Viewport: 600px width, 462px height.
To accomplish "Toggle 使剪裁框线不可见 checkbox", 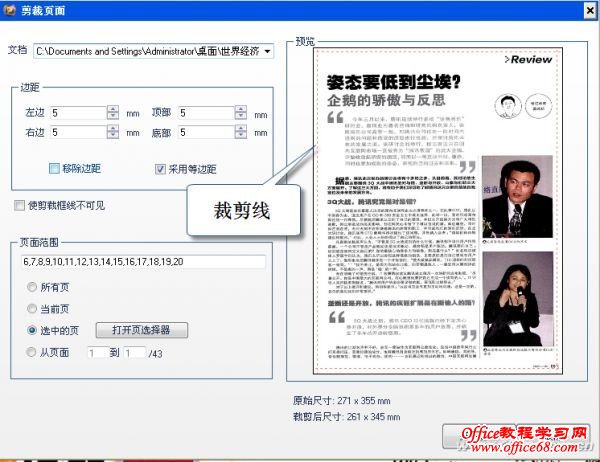I will point(19,206).
